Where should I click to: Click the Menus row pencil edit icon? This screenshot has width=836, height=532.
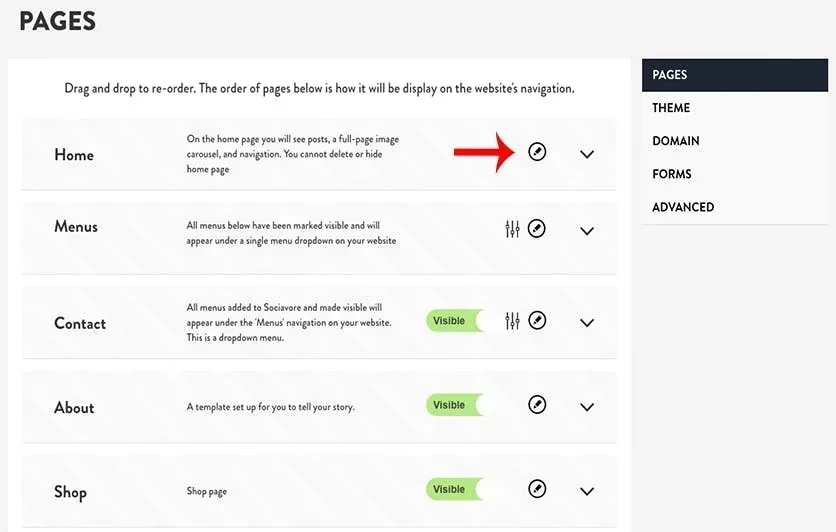point(536,229)
